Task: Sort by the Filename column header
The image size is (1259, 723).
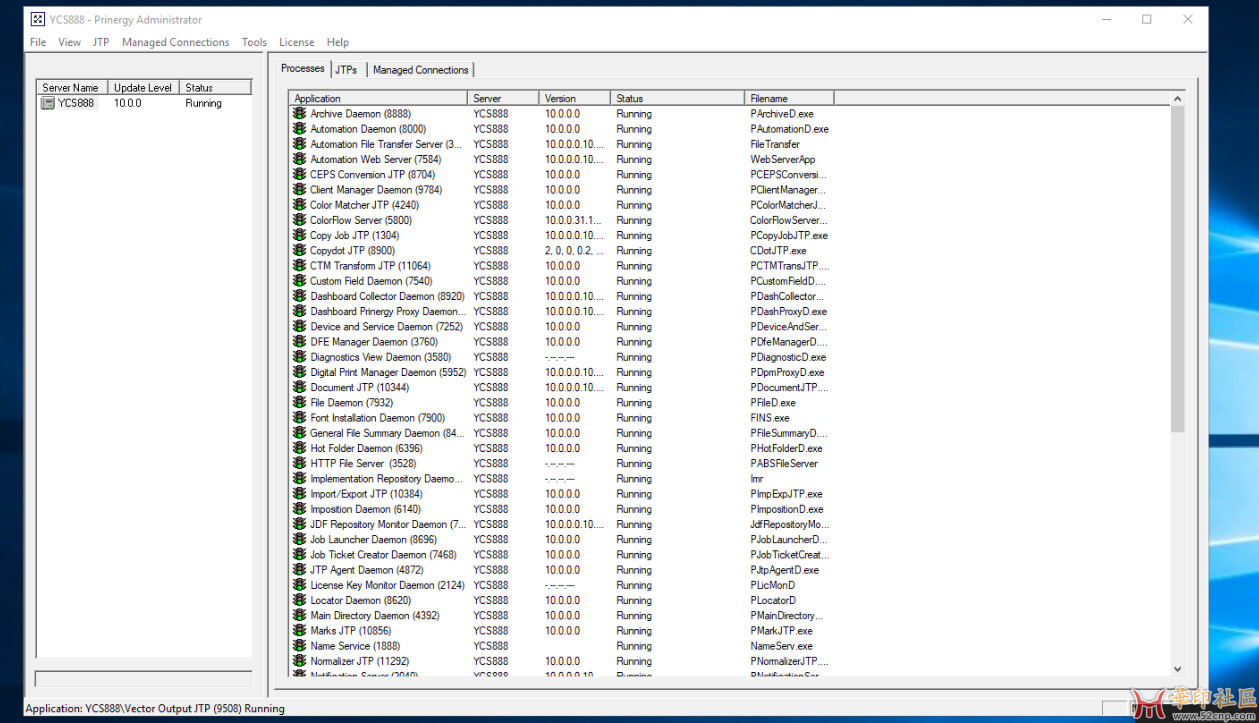Action: pos(789,98)
